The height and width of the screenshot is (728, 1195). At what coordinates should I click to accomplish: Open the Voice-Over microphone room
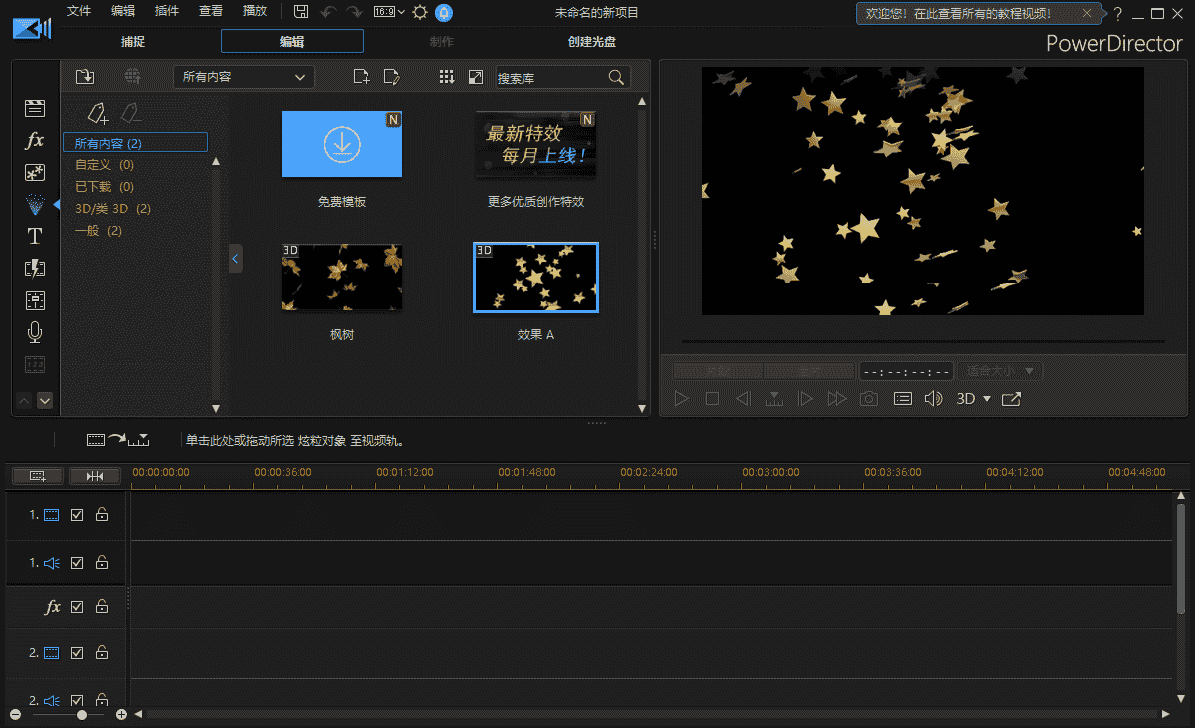[x=35, y=332]
